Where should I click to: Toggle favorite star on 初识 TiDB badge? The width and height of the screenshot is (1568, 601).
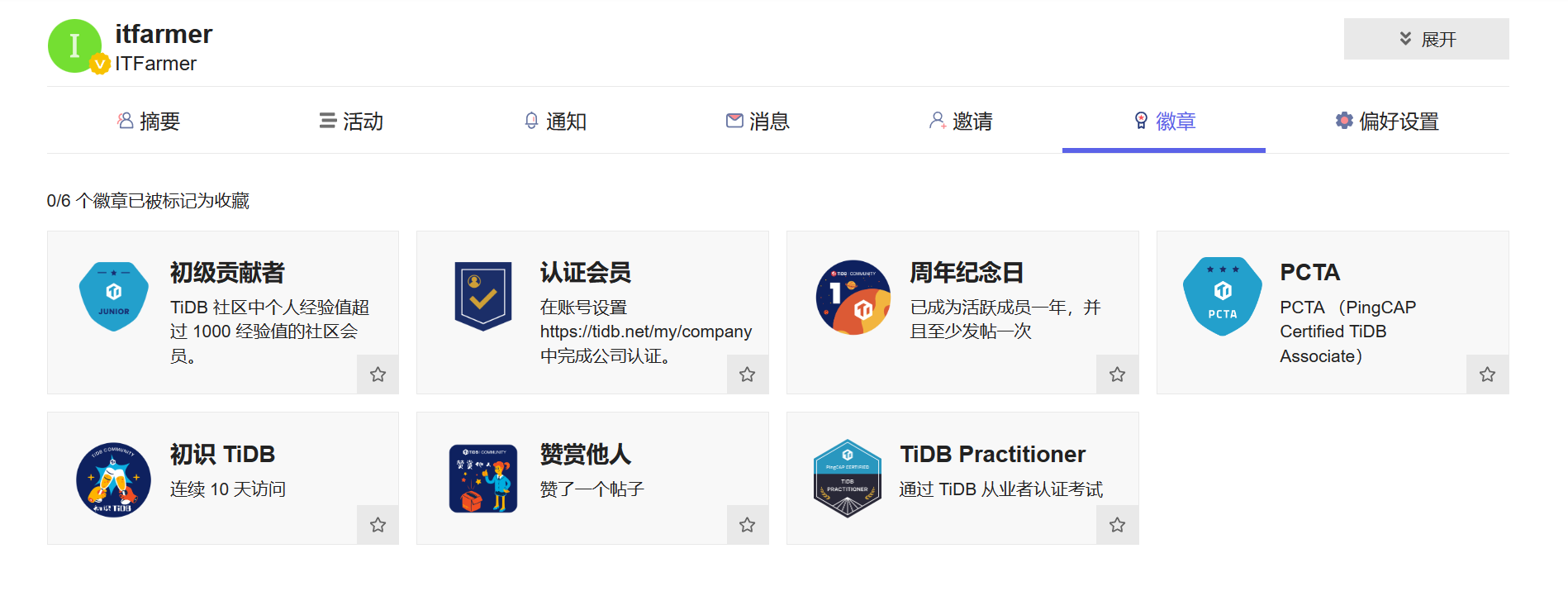pos(378,525)
